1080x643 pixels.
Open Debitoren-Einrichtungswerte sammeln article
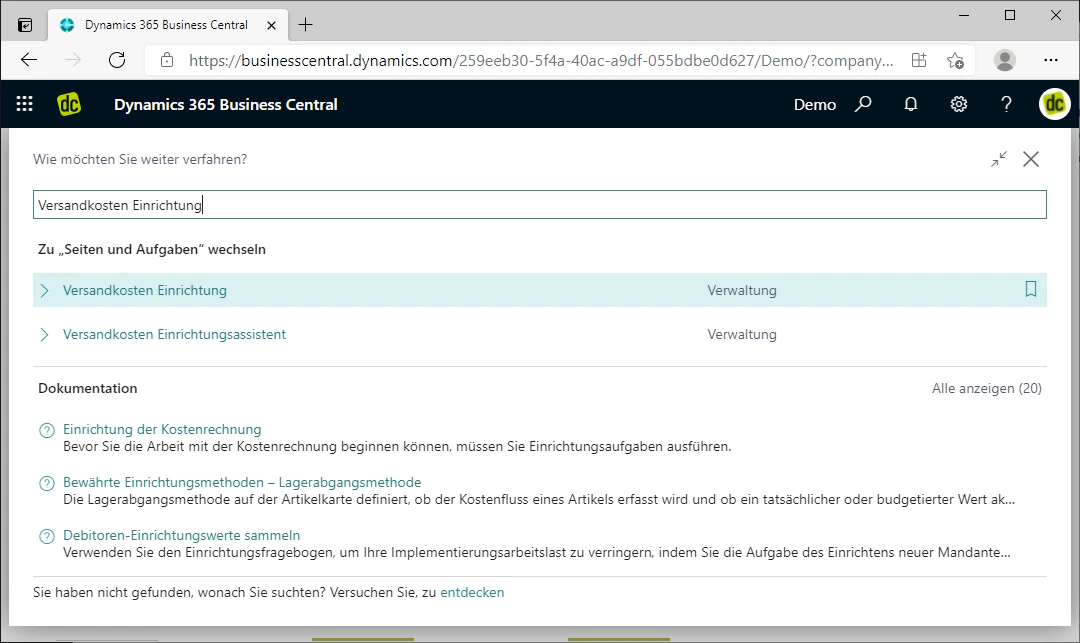tap(181, 536)
